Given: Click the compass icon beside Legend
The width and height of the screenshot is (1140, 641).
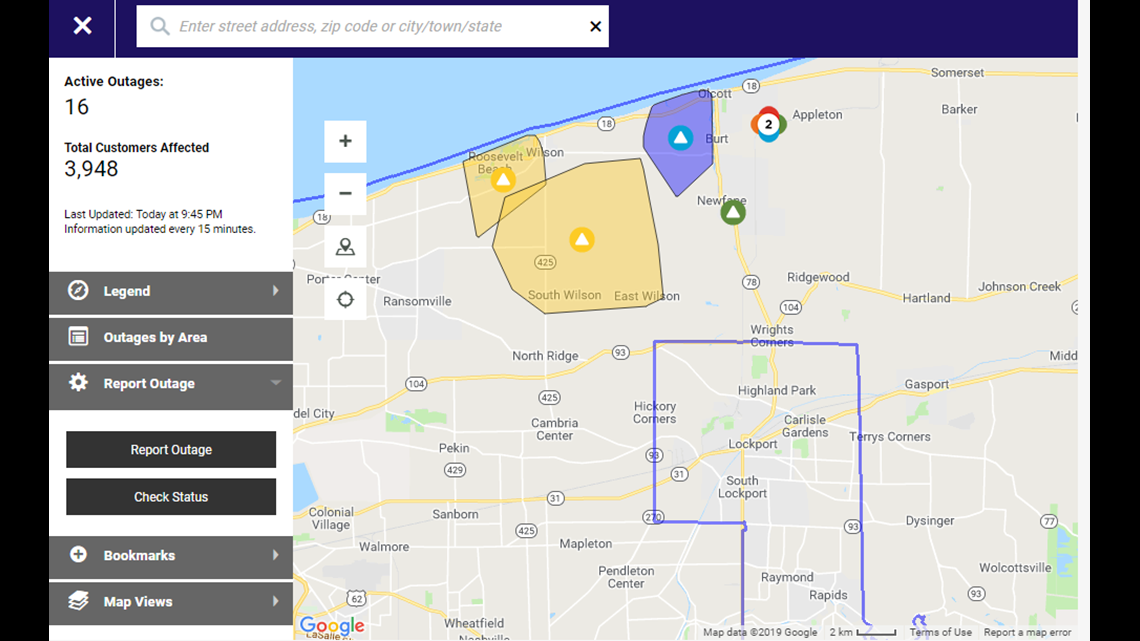Looking at the screenshot, I should (78, 292).
